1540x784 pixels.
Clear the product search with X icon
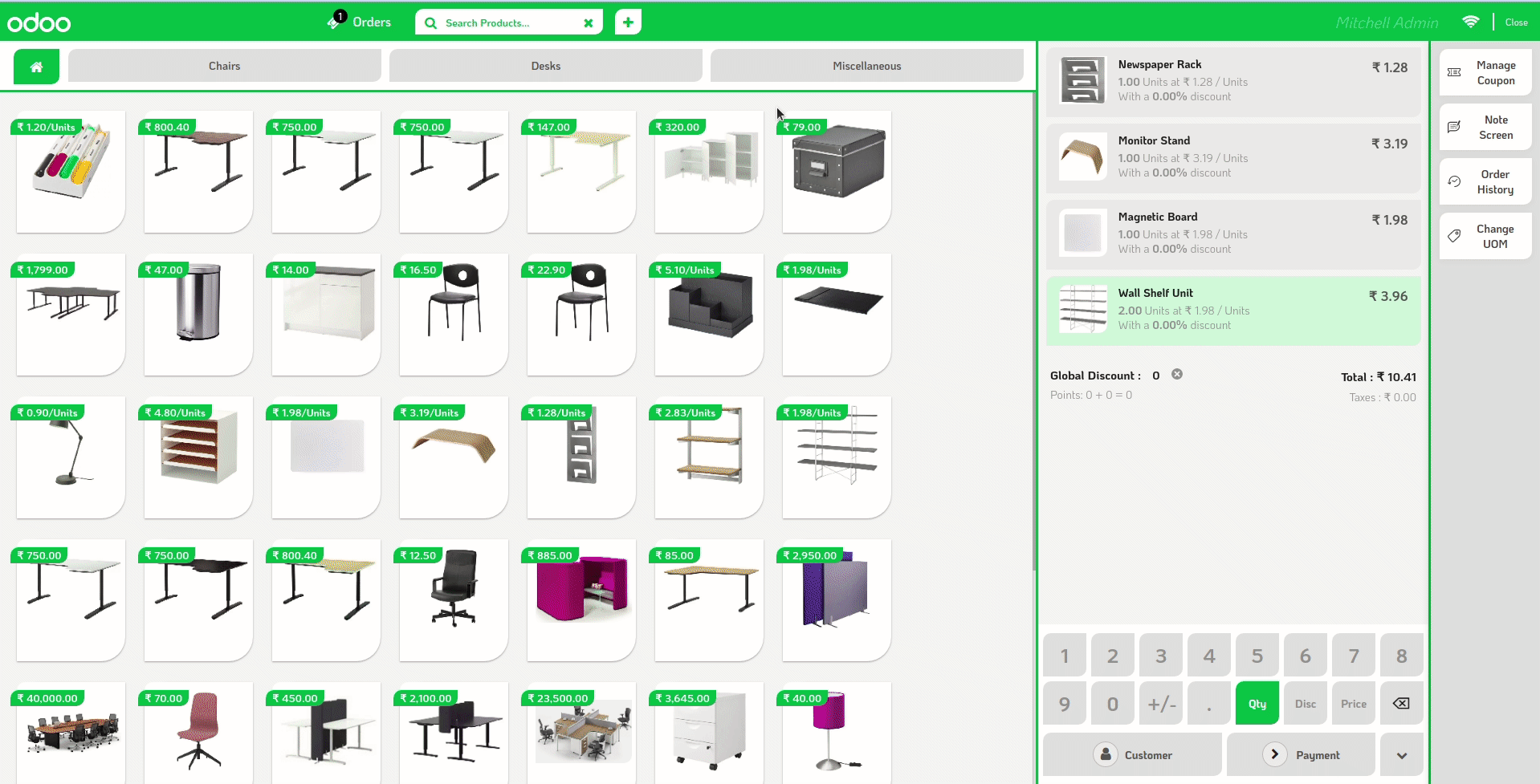point(589,23)
